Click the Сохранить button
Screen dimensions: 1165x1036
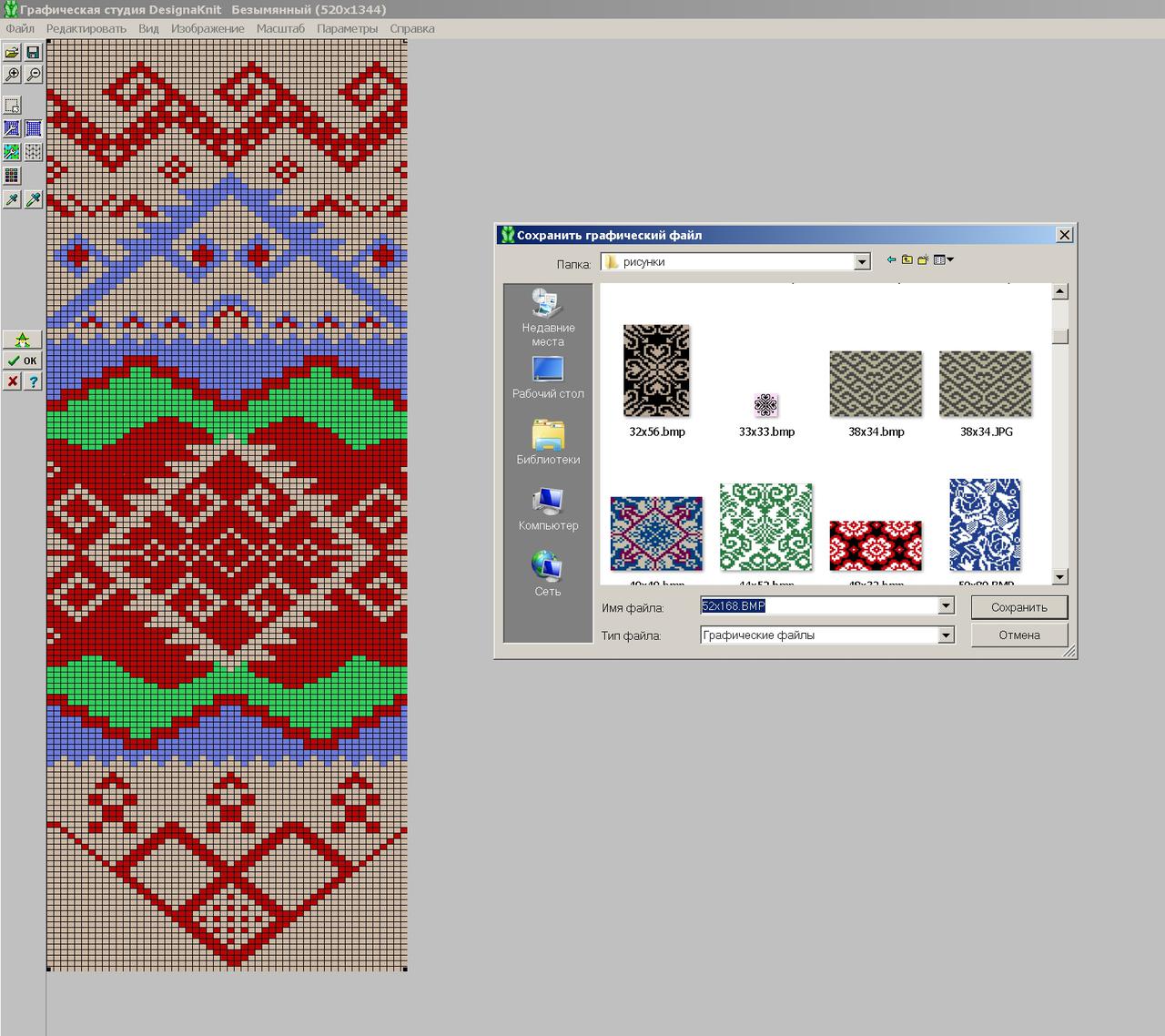point(1019,607)
